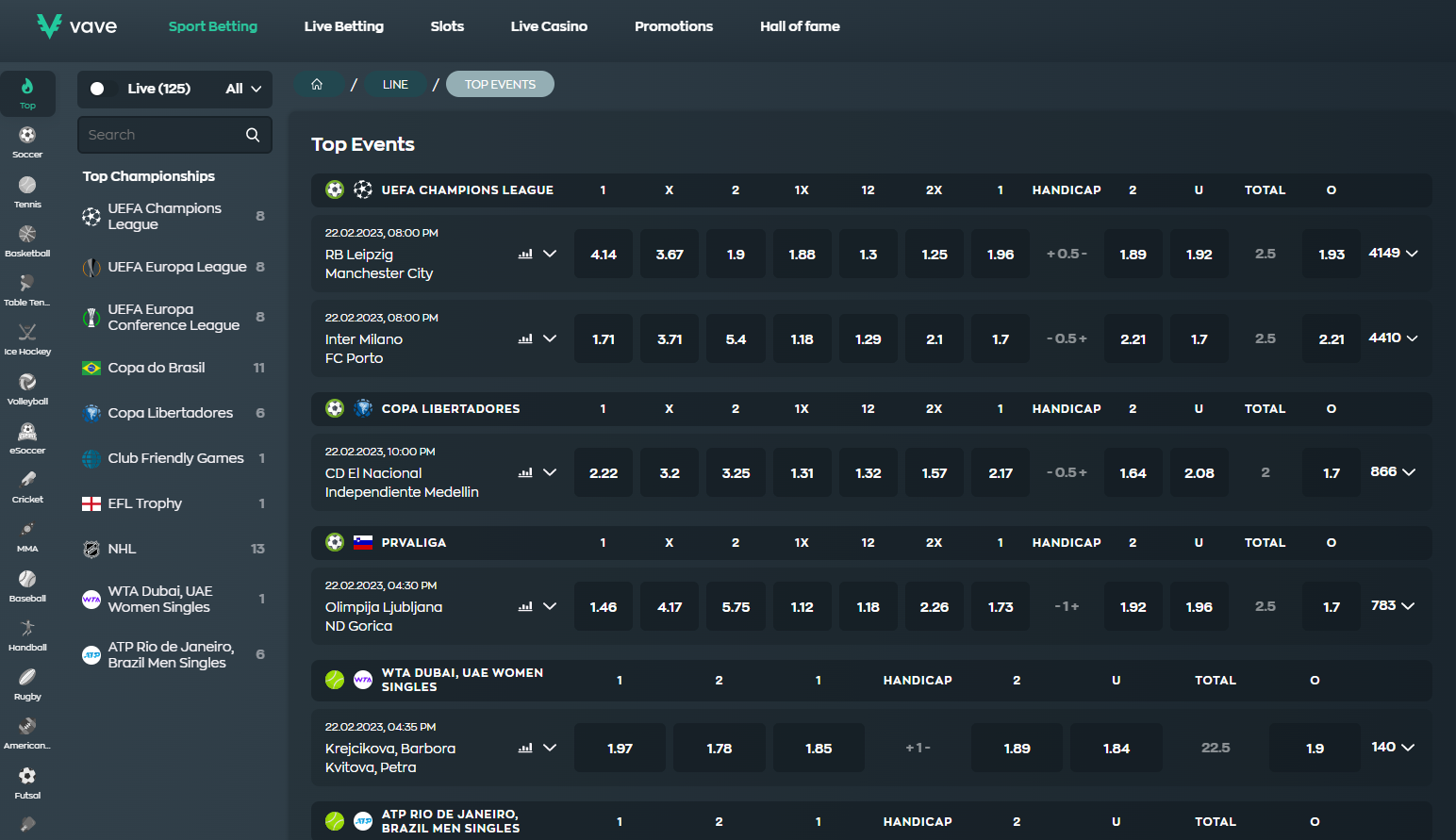Show all 4149 markets for Leipzig match
1456x840 pixels.
(1394, 254)
